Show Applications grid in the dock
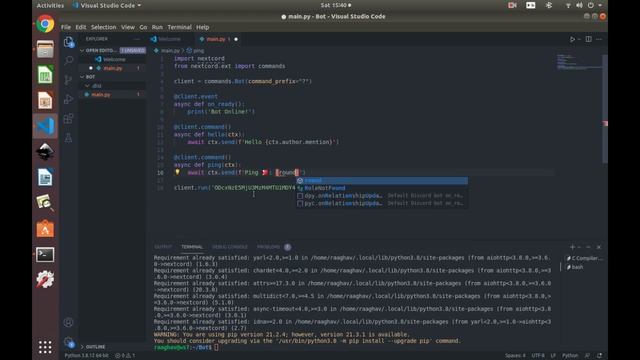The image size is (640, 360). tap(45, 347)
